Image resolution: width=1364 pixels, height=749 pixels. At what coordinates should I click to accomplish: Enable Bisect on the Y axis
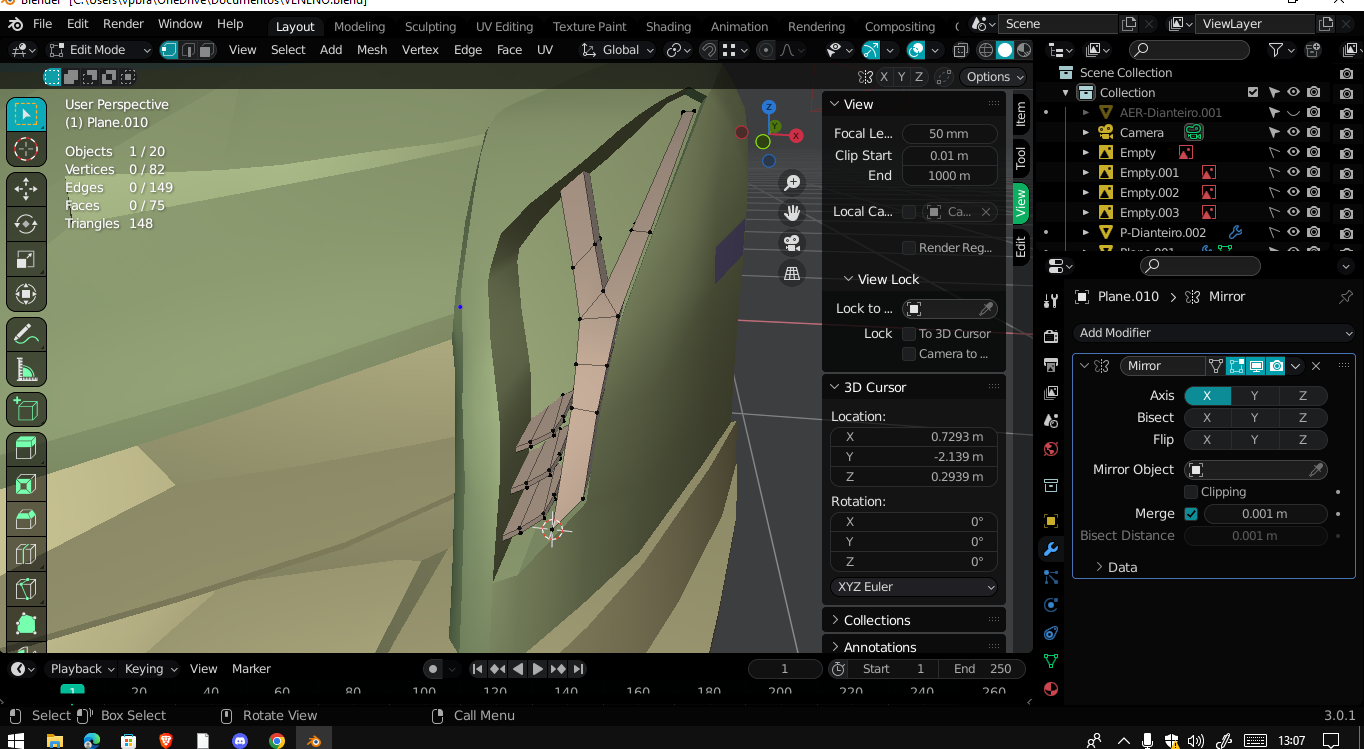coord(1255,418)
